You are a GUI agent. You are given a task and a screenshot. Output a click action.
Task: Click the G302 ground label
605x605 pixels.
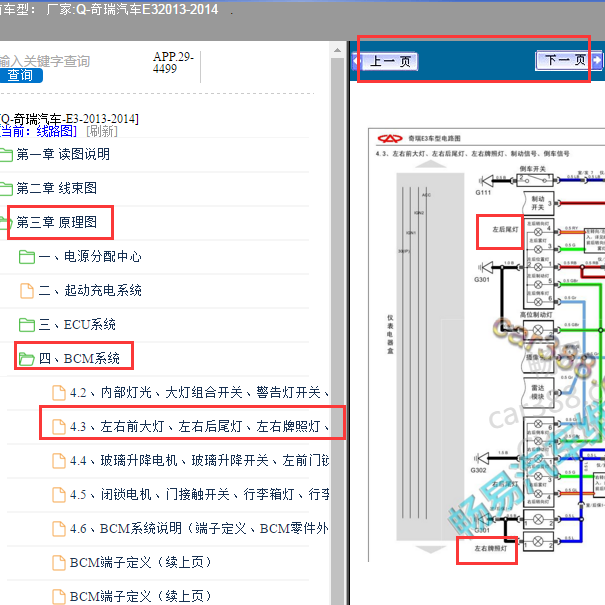[x=478, y=470]
